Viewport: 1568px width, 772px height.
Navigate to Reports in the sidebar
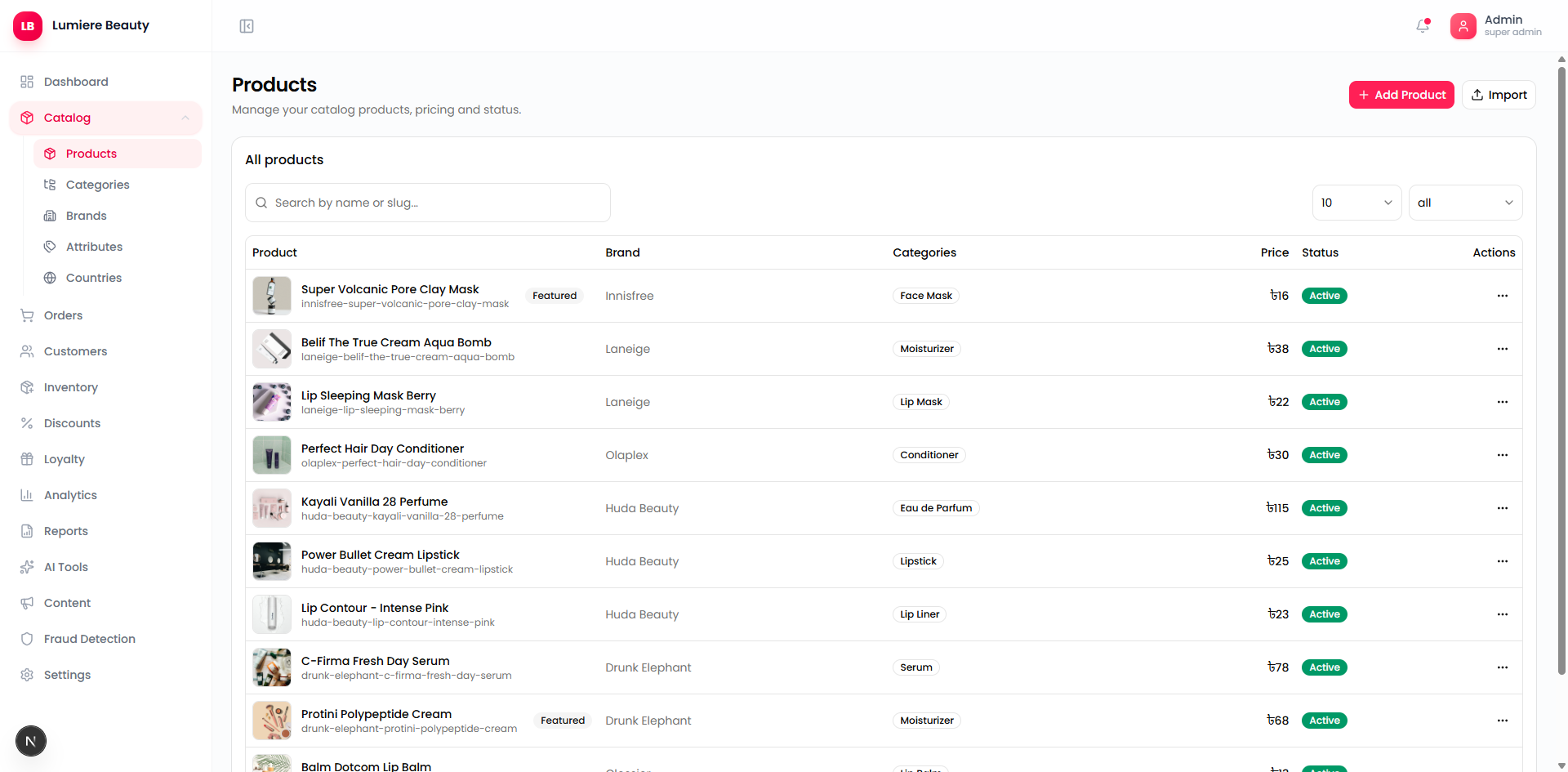(105, 531)
